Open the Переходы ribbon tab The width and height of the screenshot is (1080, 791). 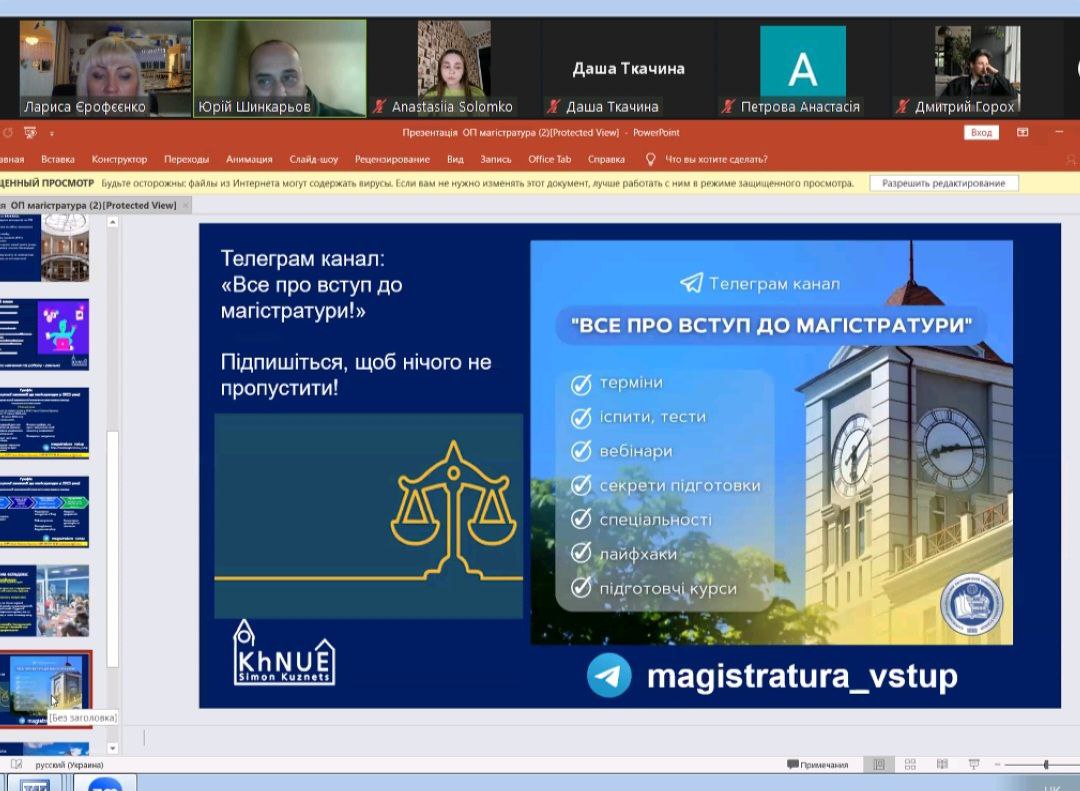pos(186,159)
